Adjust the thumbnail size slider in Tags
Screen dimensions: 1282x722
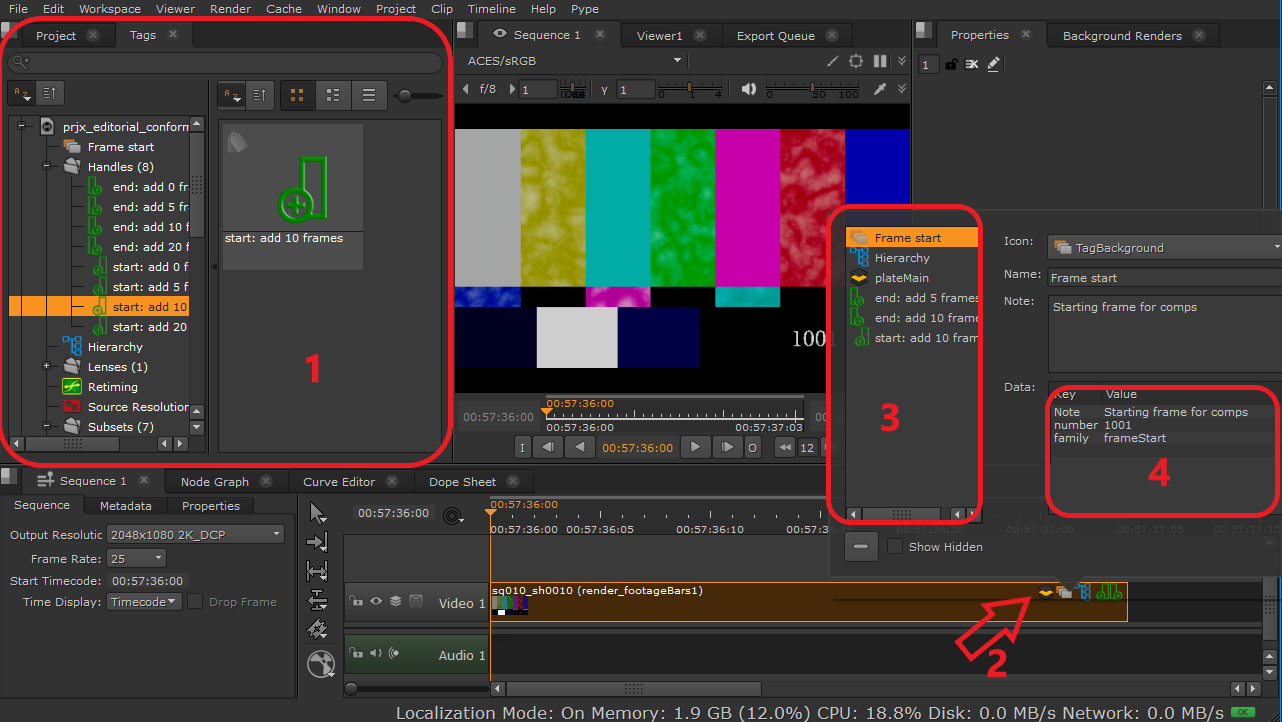point(405,96)
